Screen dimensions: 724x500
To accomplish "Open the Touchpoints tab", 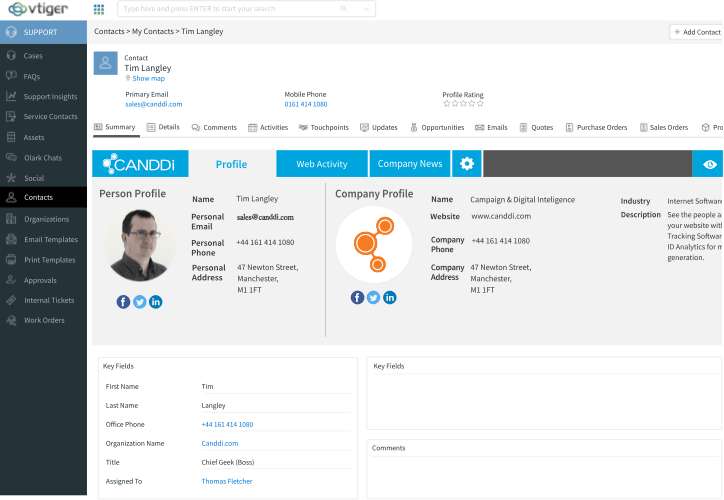I will (x=324, y=127).
